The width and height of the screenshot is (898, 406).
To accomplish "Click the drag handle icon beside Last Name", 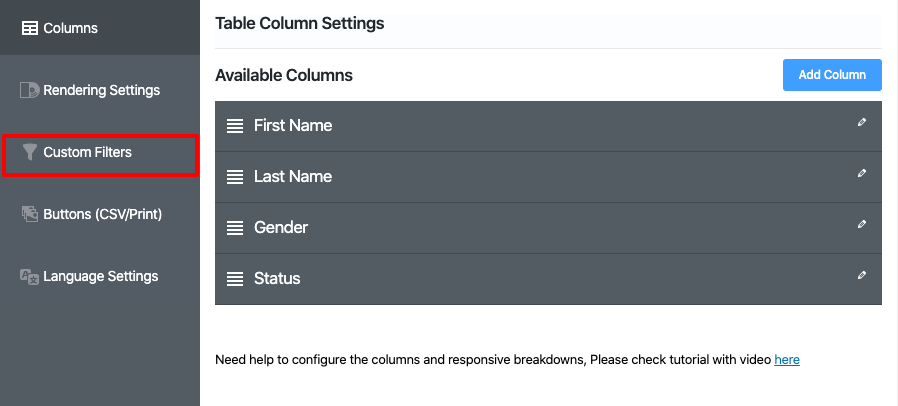I will [x=235, y=177].
